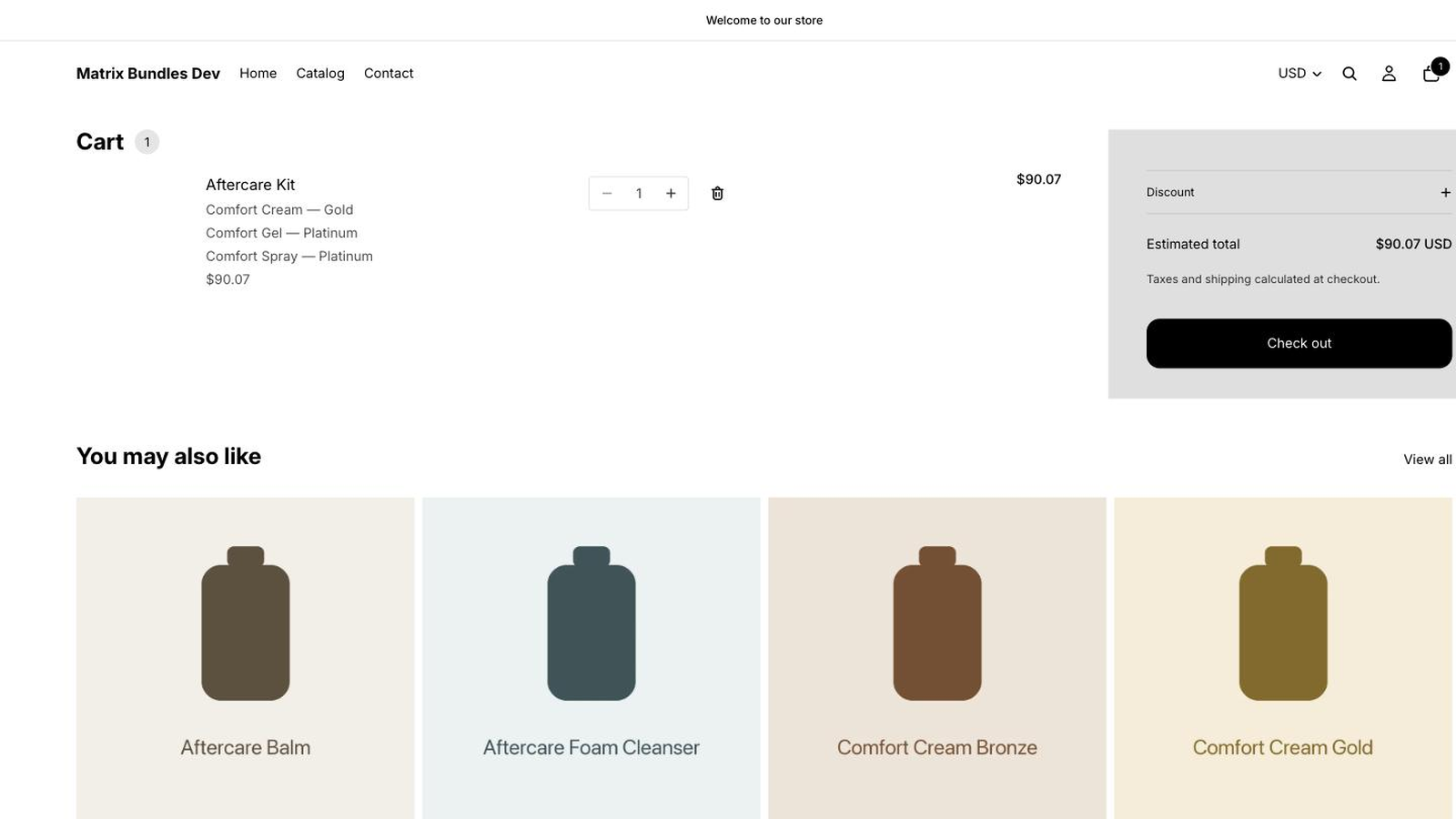Go to the Home menu item

tap(258, 74)
